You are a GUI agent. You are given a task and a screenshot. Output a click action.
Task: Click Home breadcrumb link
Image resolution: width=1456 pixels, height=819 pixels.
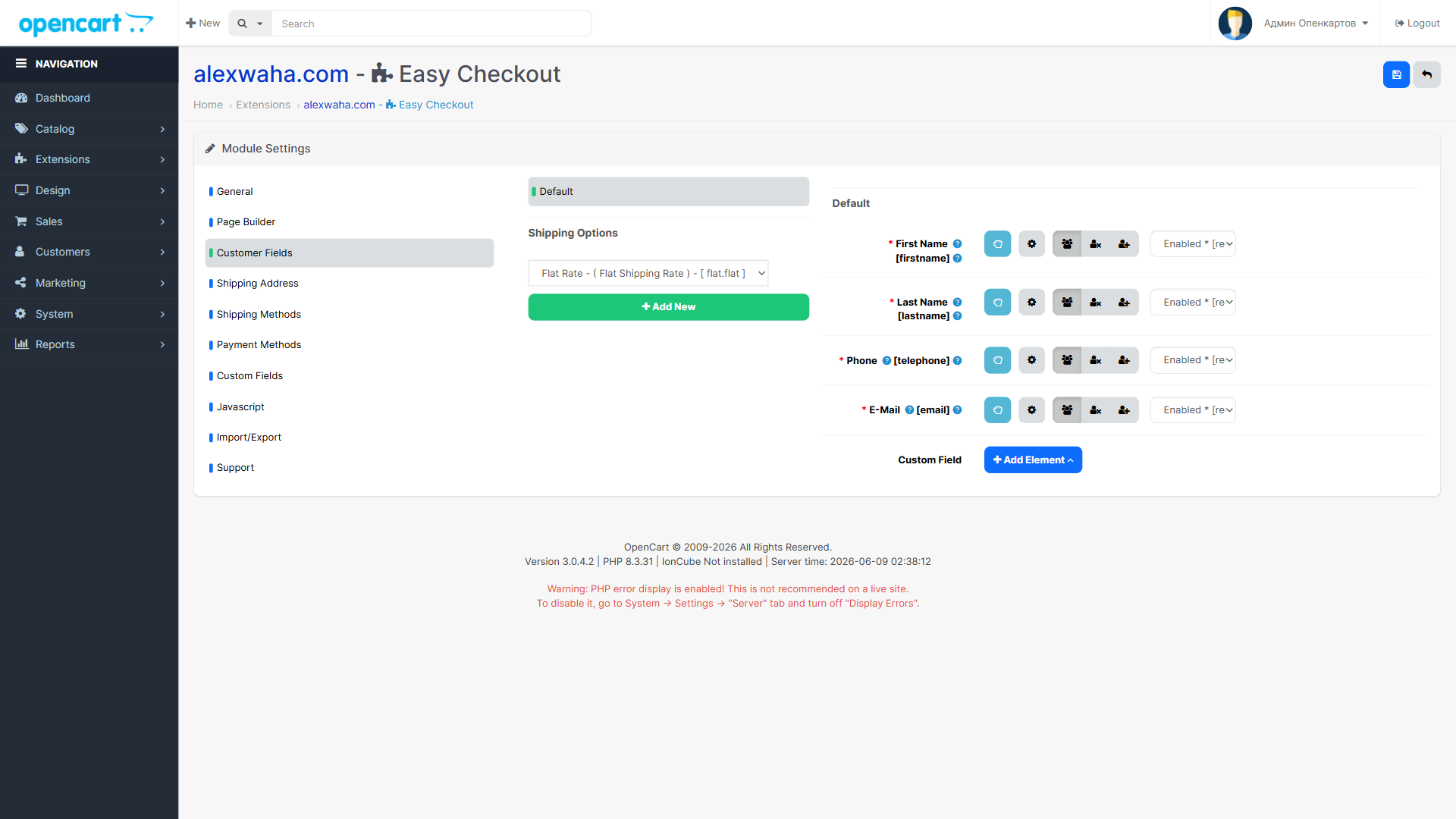pos(208,105)
